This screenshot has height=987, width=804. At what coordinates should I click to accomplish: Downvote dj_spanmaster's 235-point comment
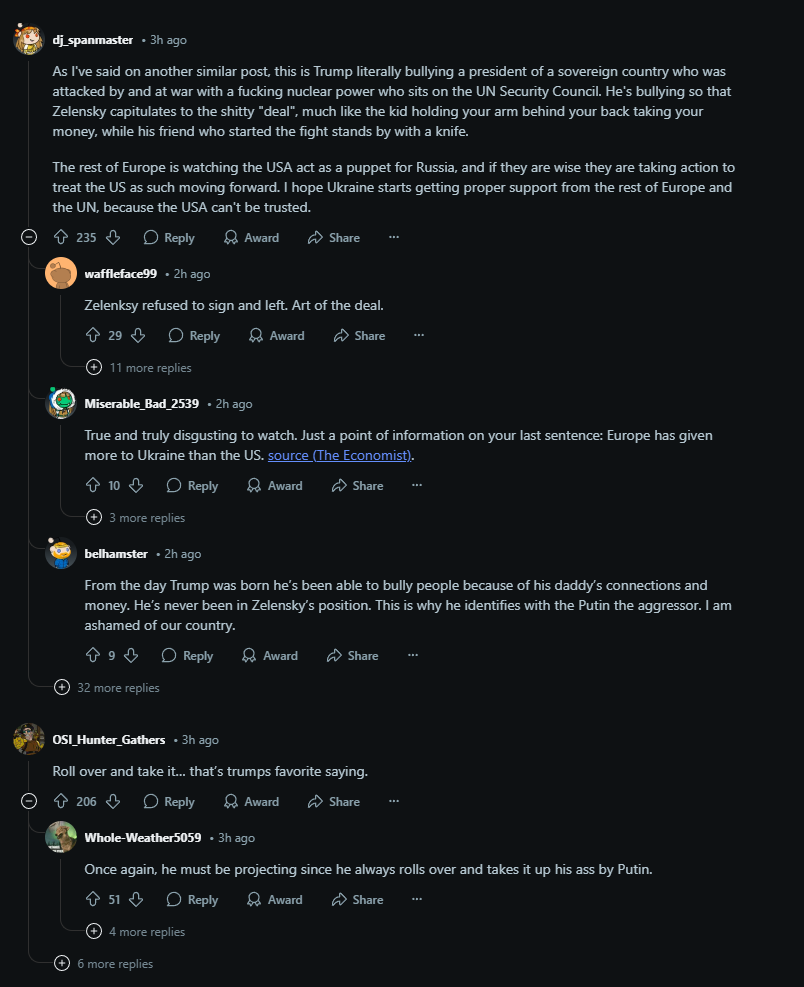113,237
